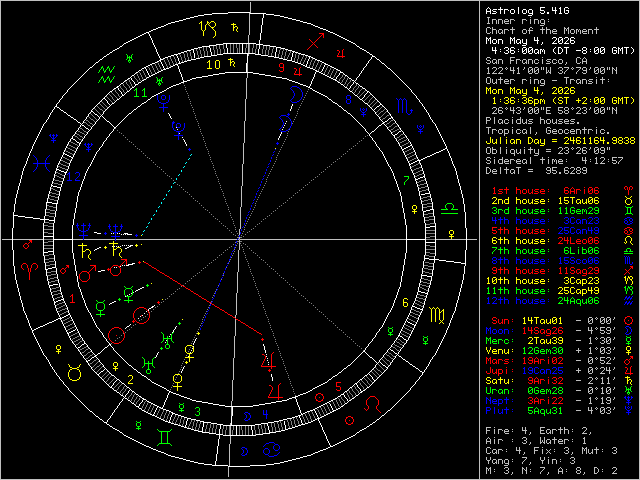Viewport: 640px width, 480px height.
Task: Click the 'Yang: 7, Yin: 3' line
Action: (x=530, y=461)
